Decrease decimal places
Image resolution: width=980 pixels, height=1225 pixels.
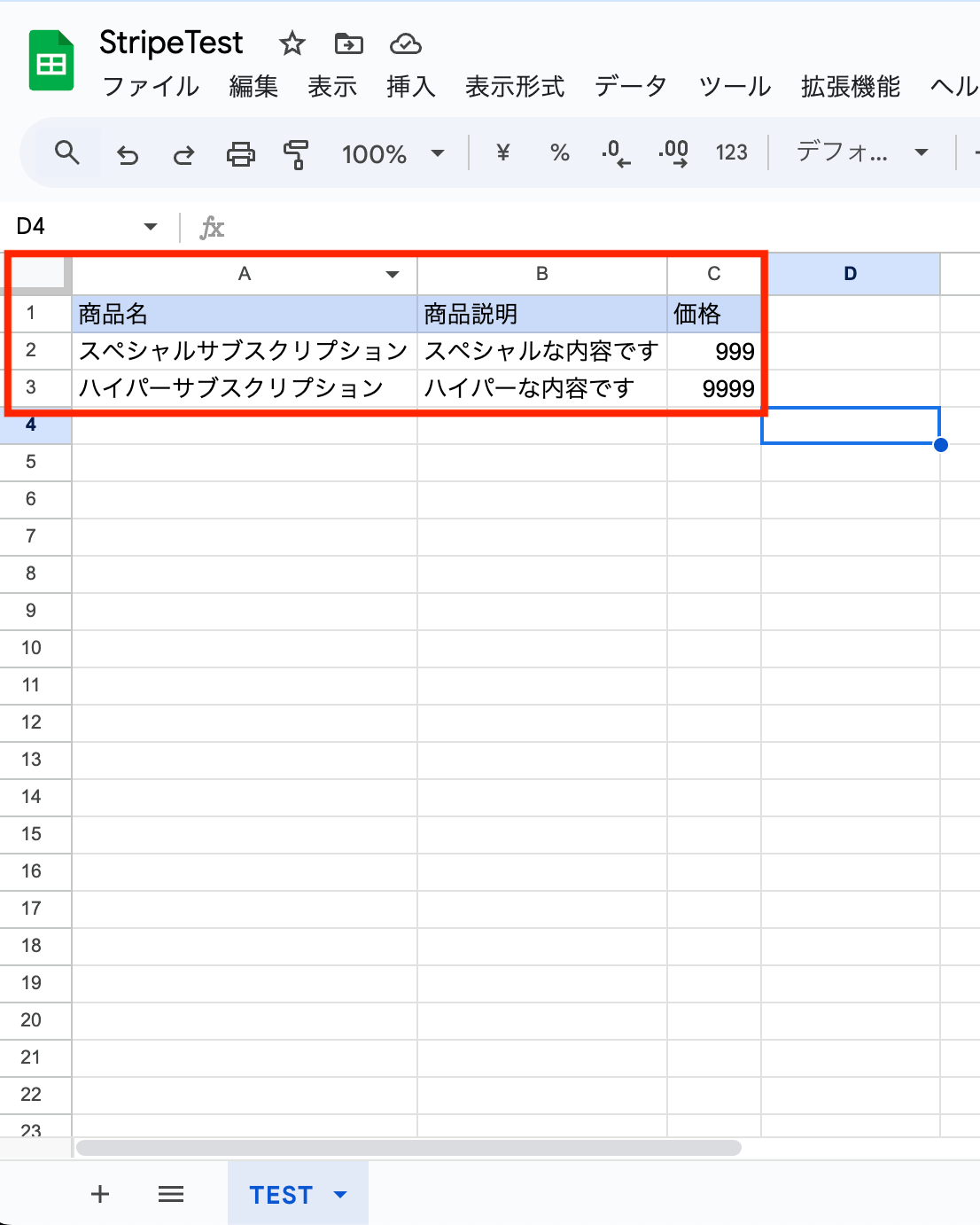[x=616, y=153]
